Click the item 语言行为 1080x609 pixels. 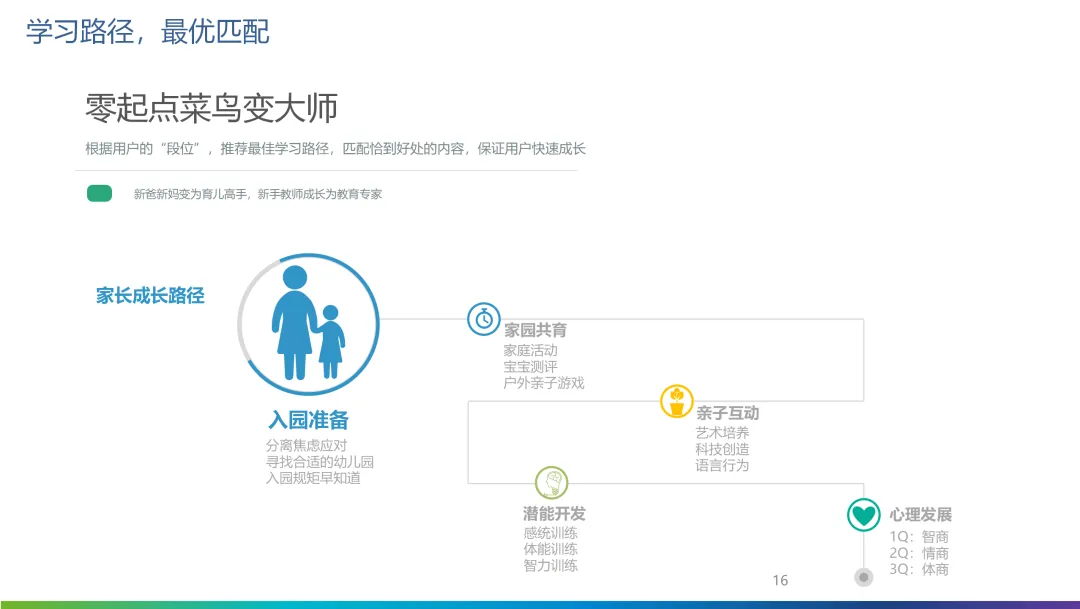722,465
